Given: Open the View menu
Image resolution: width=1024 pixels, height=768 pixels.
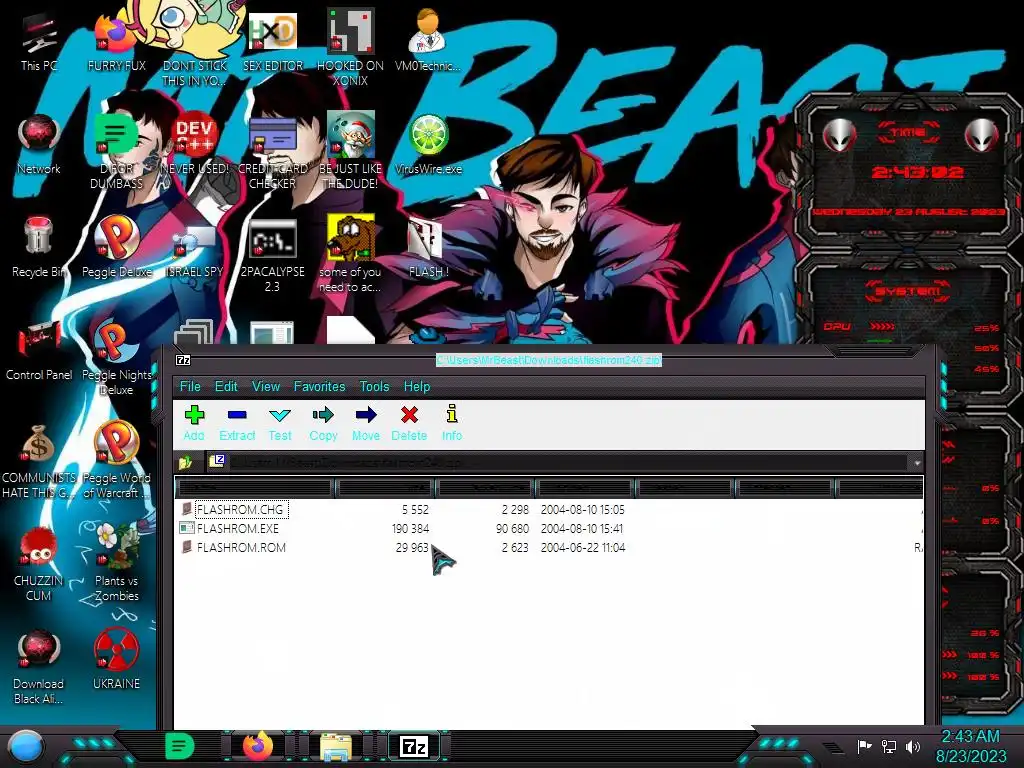Looking at the screenshot, I should [266, 387].
